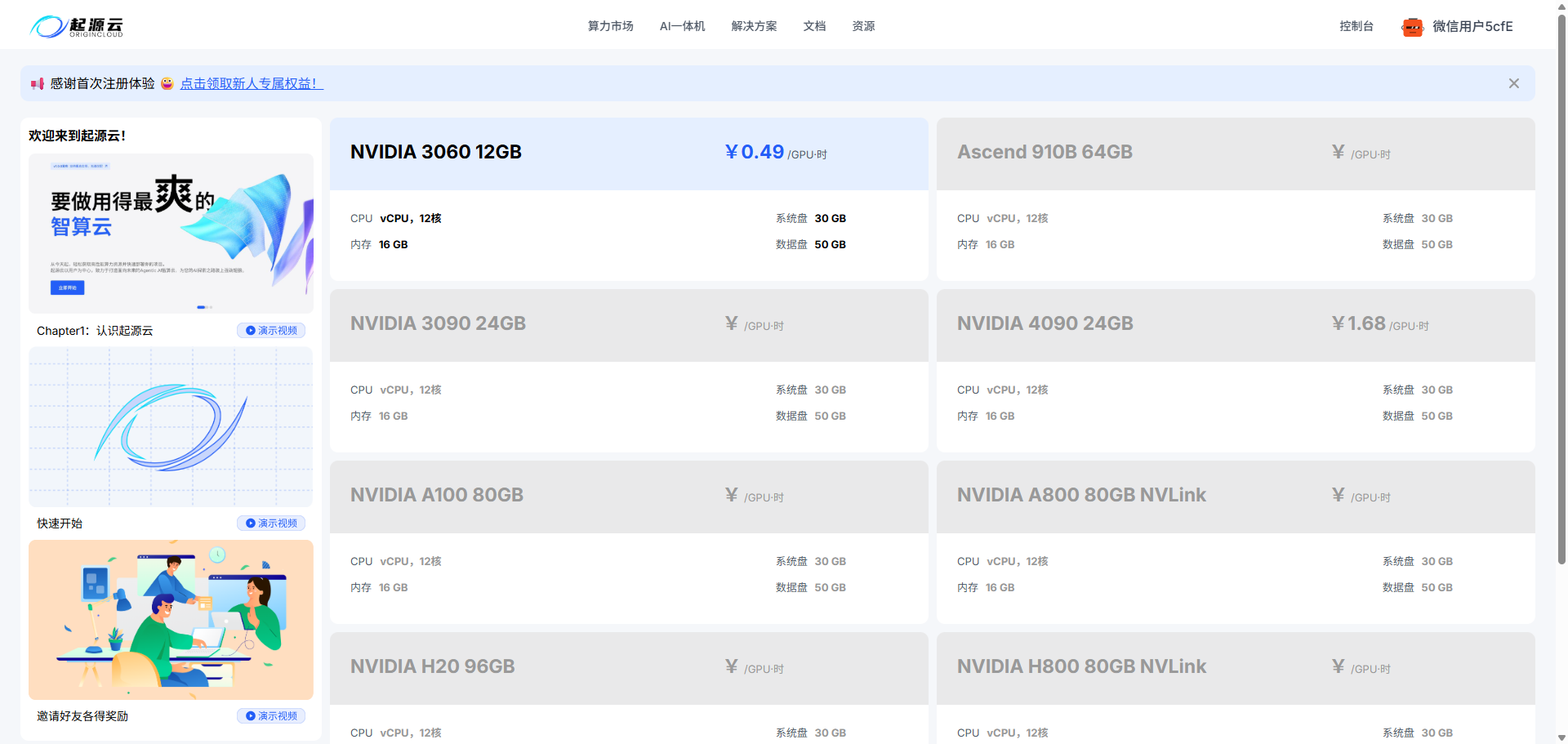Image resolution: width=1568 pixels, height=744 pixels.
Task: Open the 文档 menu item
Action: [814, 26]
